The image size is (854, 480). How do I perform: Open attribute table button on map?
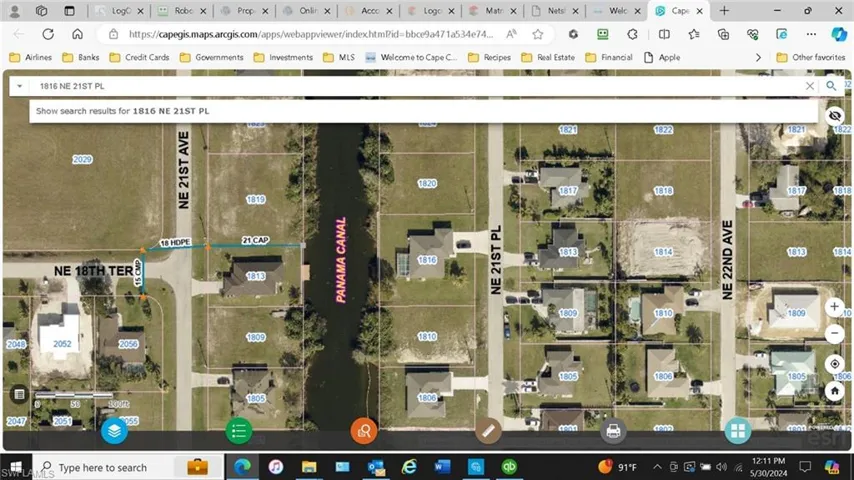coord(19,394)
